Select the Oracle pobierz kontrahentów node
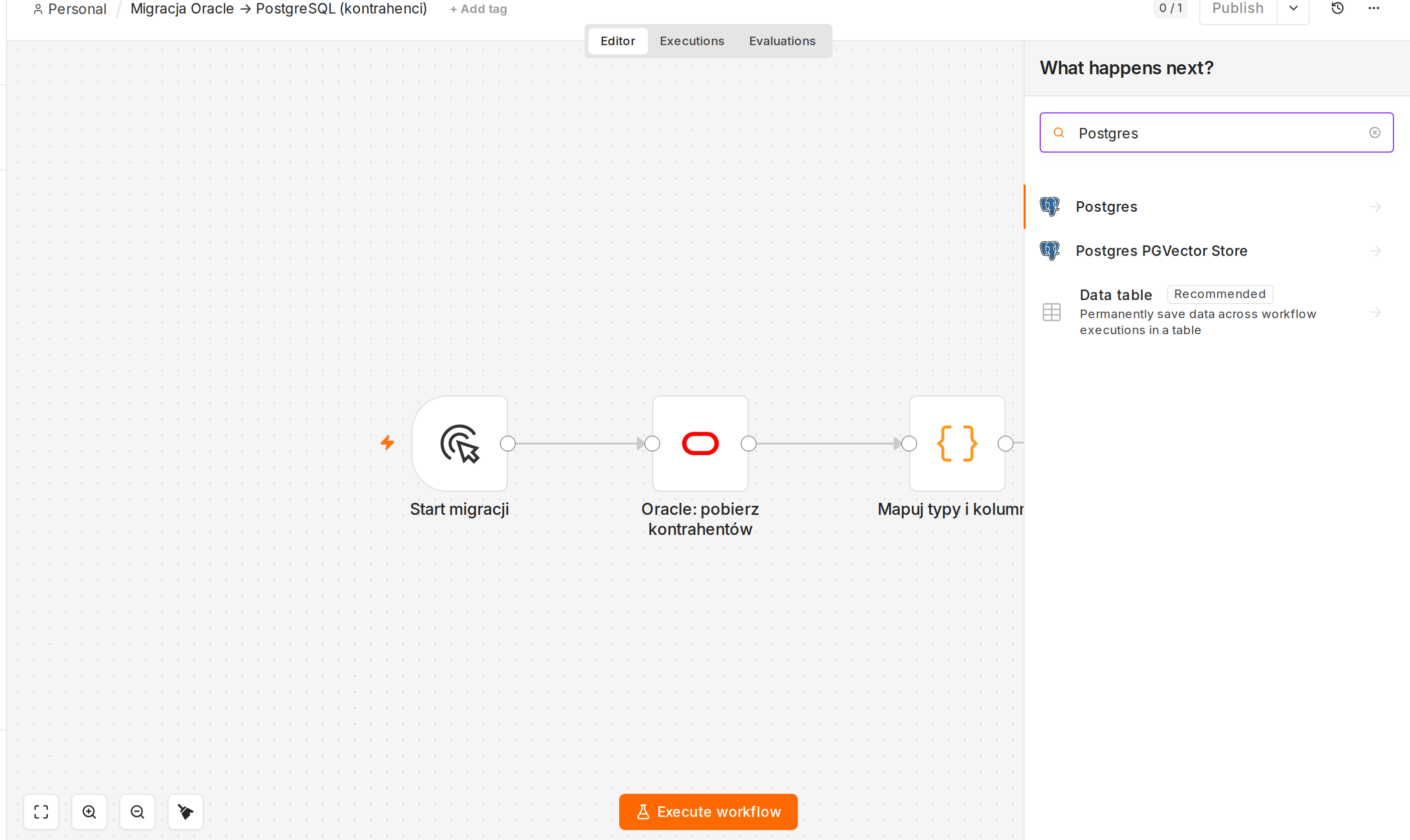Image resolution: width=1410 pixels, height=840 pixels. point(700,443)
